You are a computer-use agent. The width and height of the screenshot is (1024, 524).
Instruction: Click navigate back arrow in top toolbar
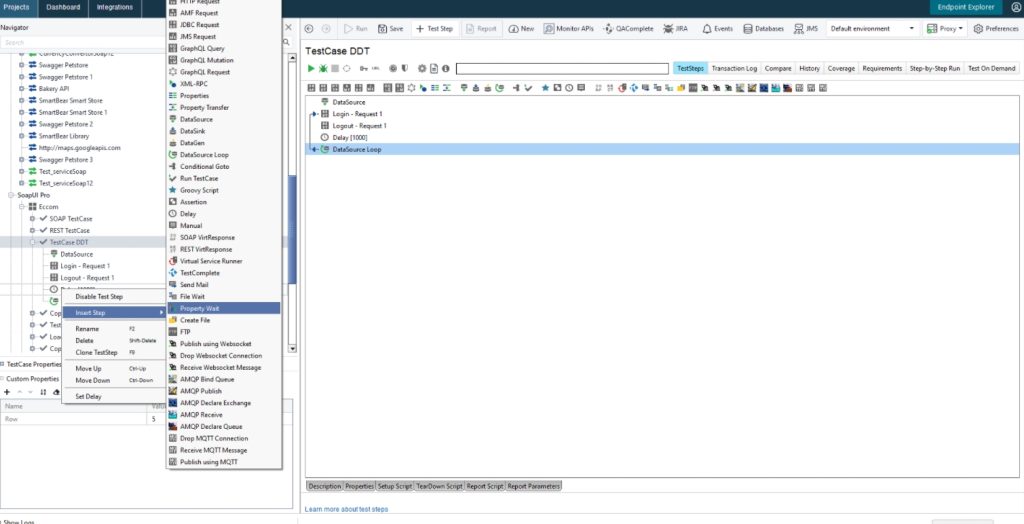point(309,29)
